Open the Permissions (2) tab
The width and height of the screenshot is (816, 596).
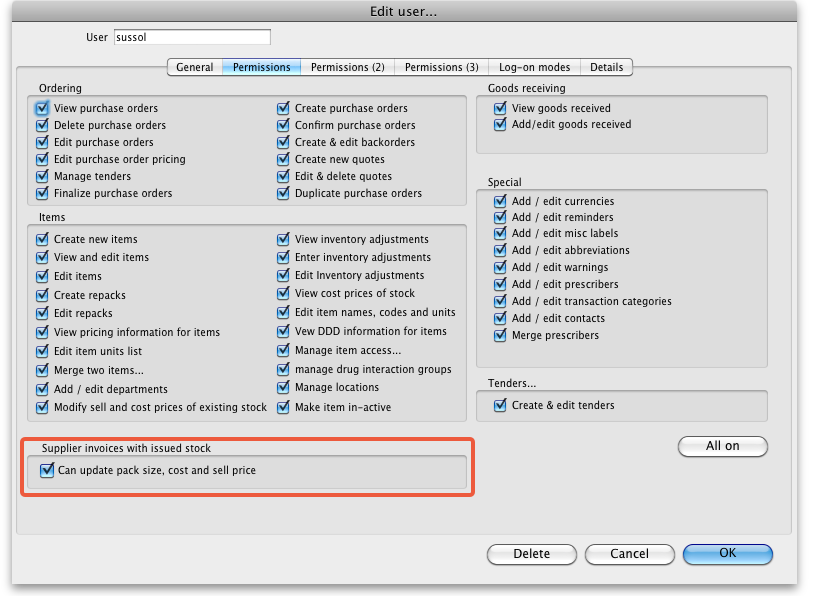point(347,67)
